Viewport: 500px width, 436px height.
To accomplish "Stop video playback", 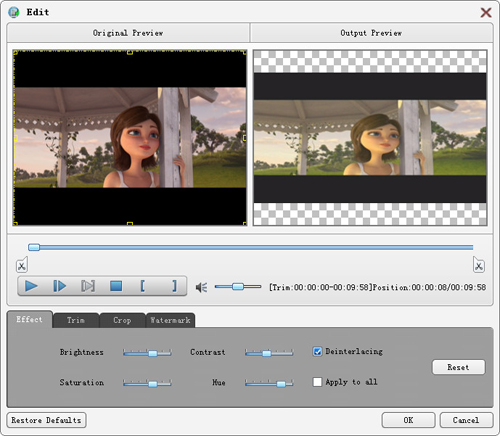I will (116, 286).
